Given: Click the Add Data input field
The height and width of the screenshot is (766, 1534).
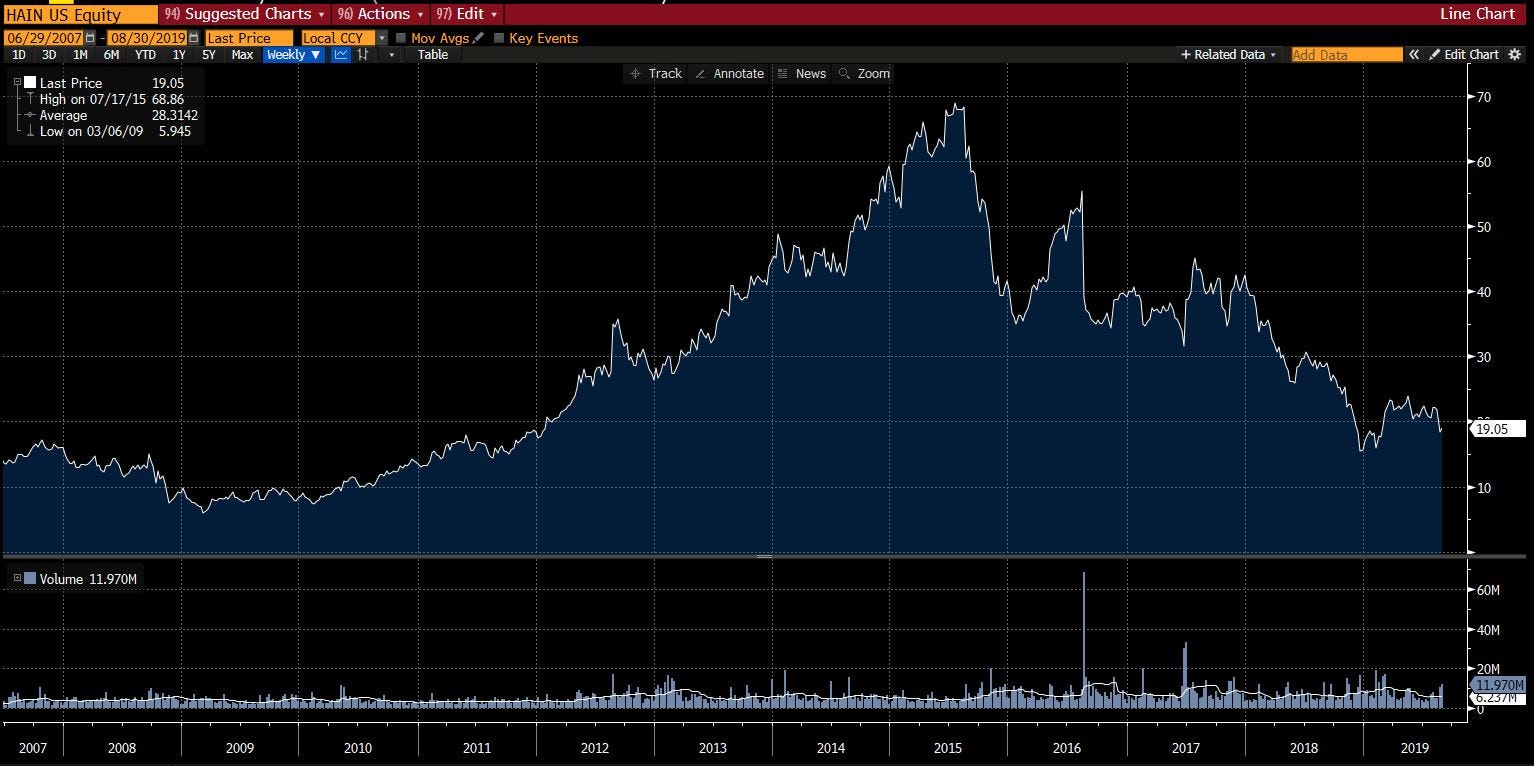Looking at the screenshot, I should pos(1346,55).
